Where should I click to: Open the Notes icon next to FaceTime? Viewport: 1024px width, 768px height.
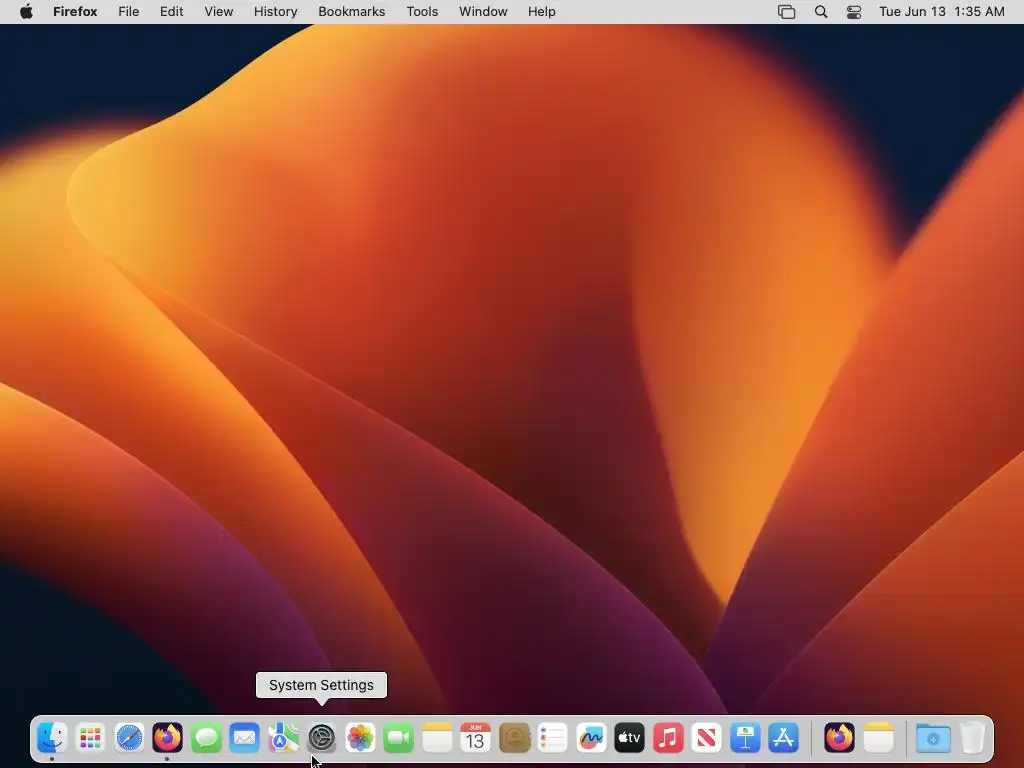[x=437, y=738]
